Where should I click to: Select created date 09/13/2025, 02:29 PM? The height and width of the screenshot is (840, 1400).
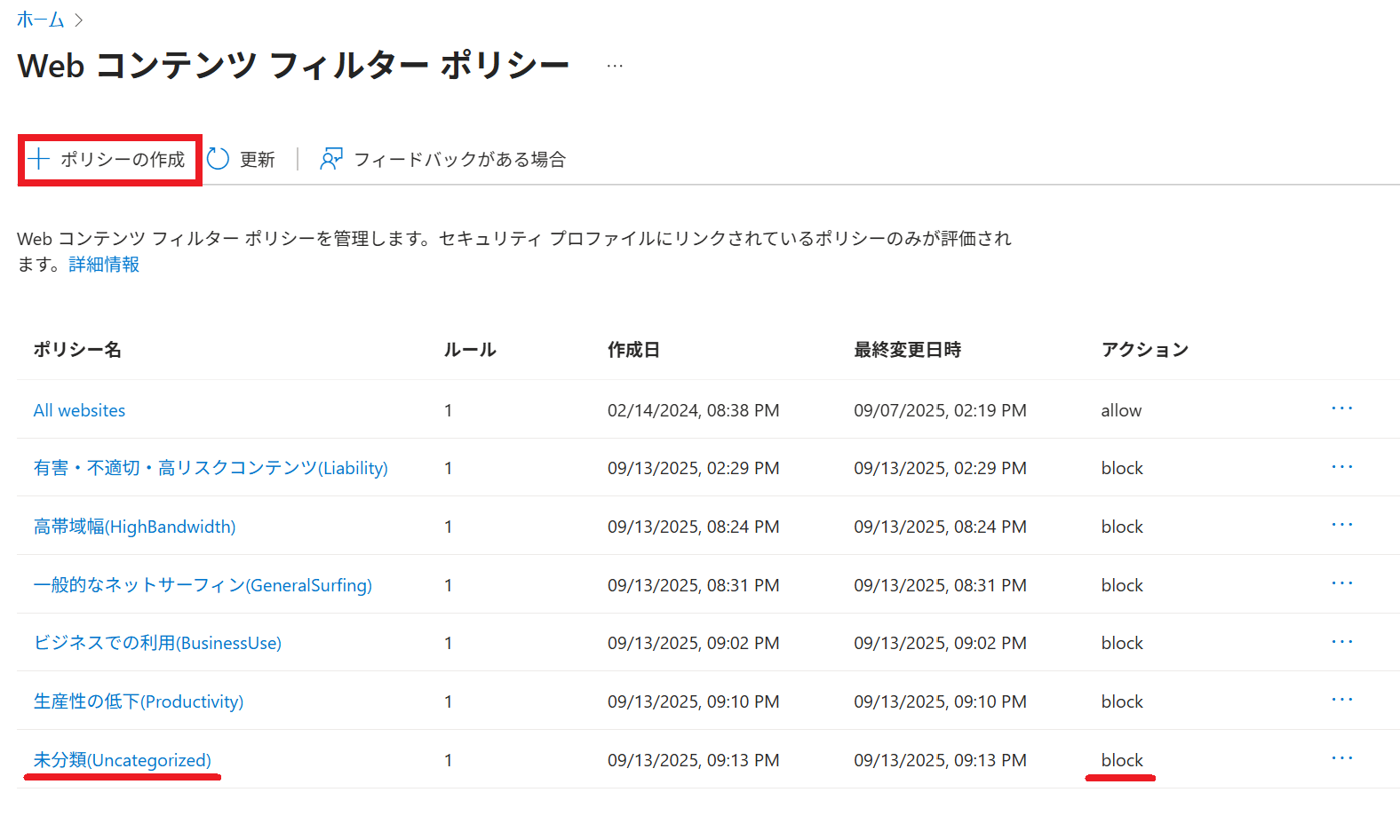pyautogui.click(x=694, y=468)
